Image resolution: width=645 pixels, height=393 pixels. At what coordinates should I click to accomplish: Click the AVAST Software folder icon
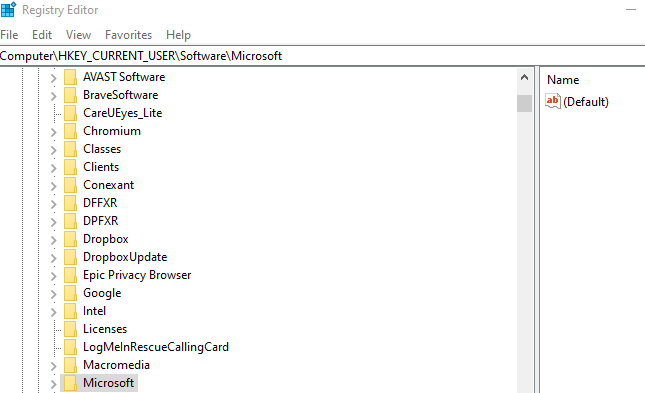pyautogui.click(x=70, y=77)
